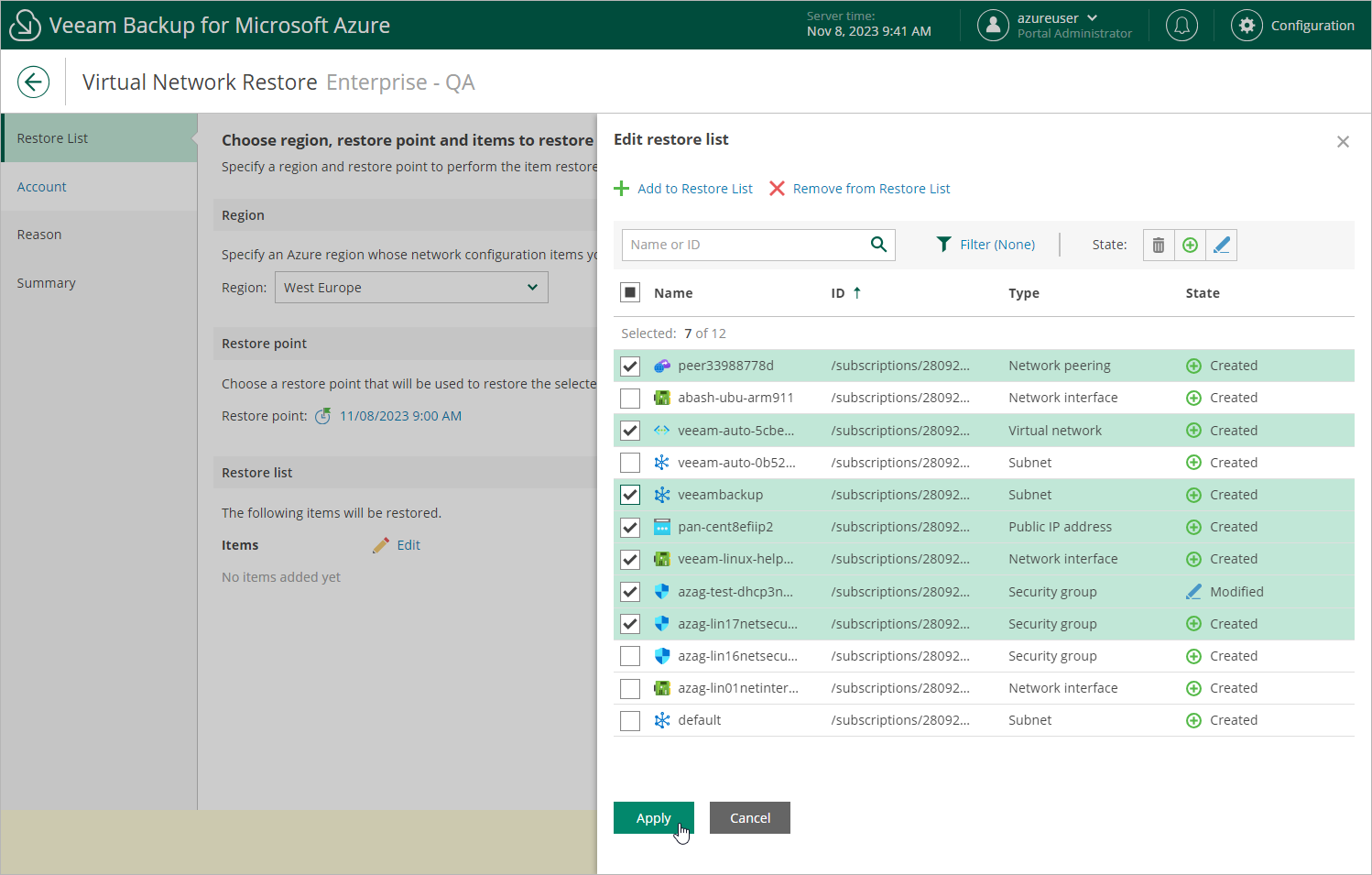This screenshot has height=875, width=1372.
Task: Click the veeambackup subnet icon
Action: (x=662, y=495)
